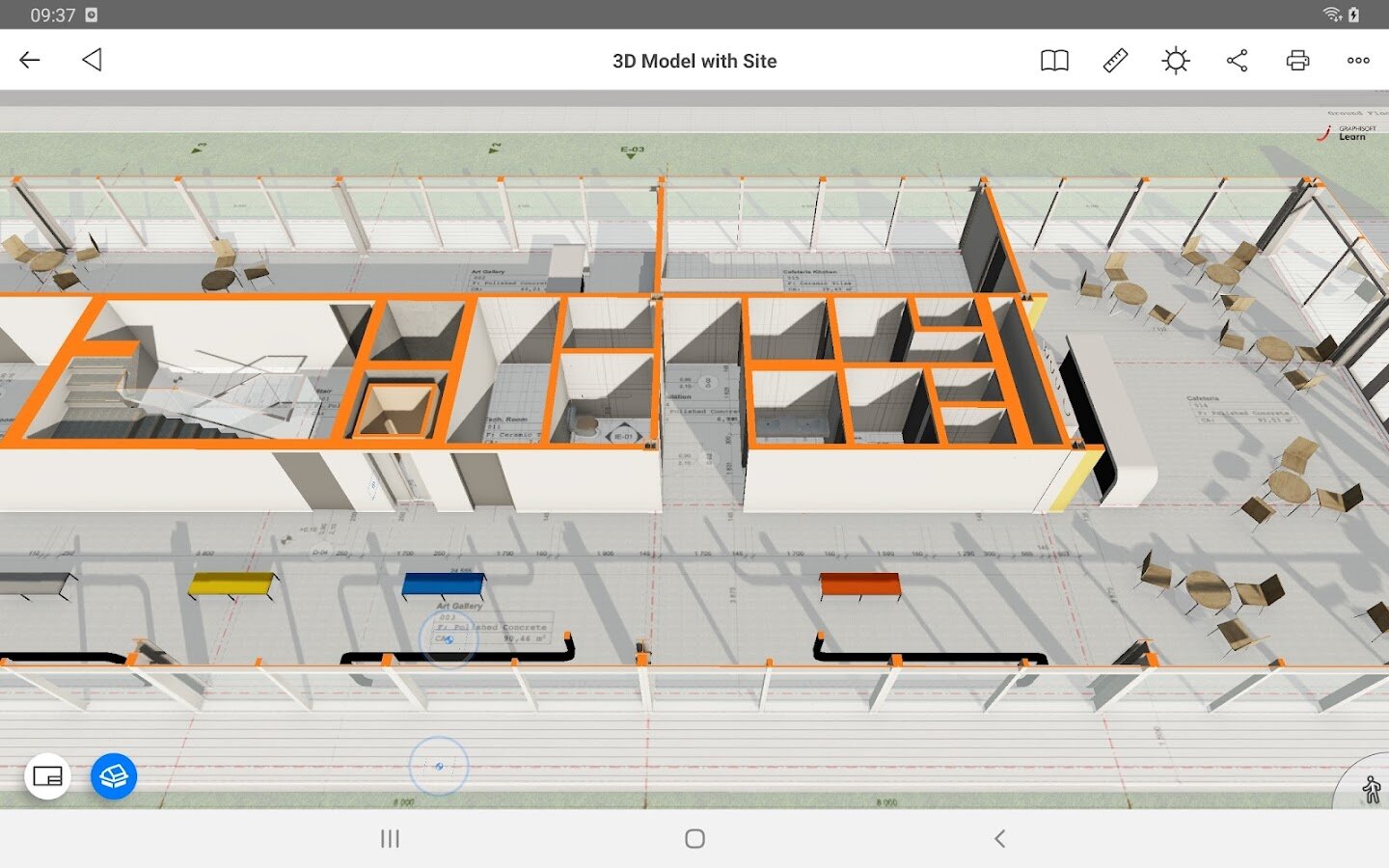The width and height of the screenshot is (1389, 868).
Task: Open the book icon in the toolbar
Action: (x=1054, y=61)
